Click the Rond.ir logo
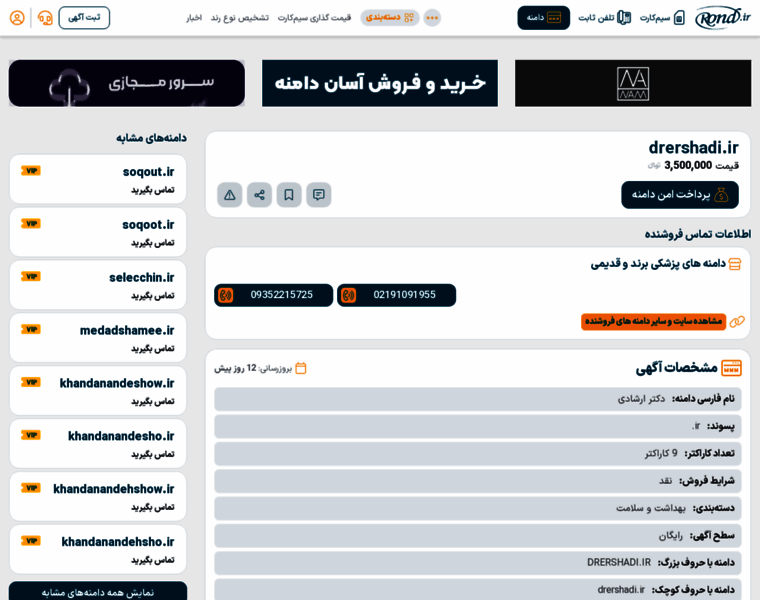Viewport: 760px width, 600px height. click(x=723, y=18)
